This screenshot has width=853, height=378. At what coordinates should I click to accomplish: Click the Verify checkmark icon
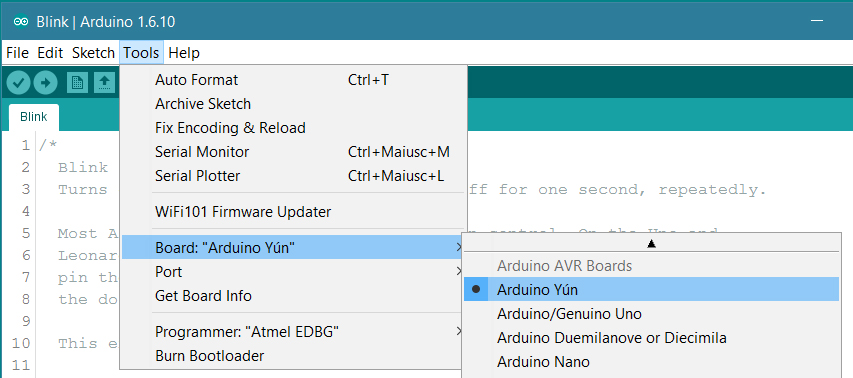coord(18,83)
